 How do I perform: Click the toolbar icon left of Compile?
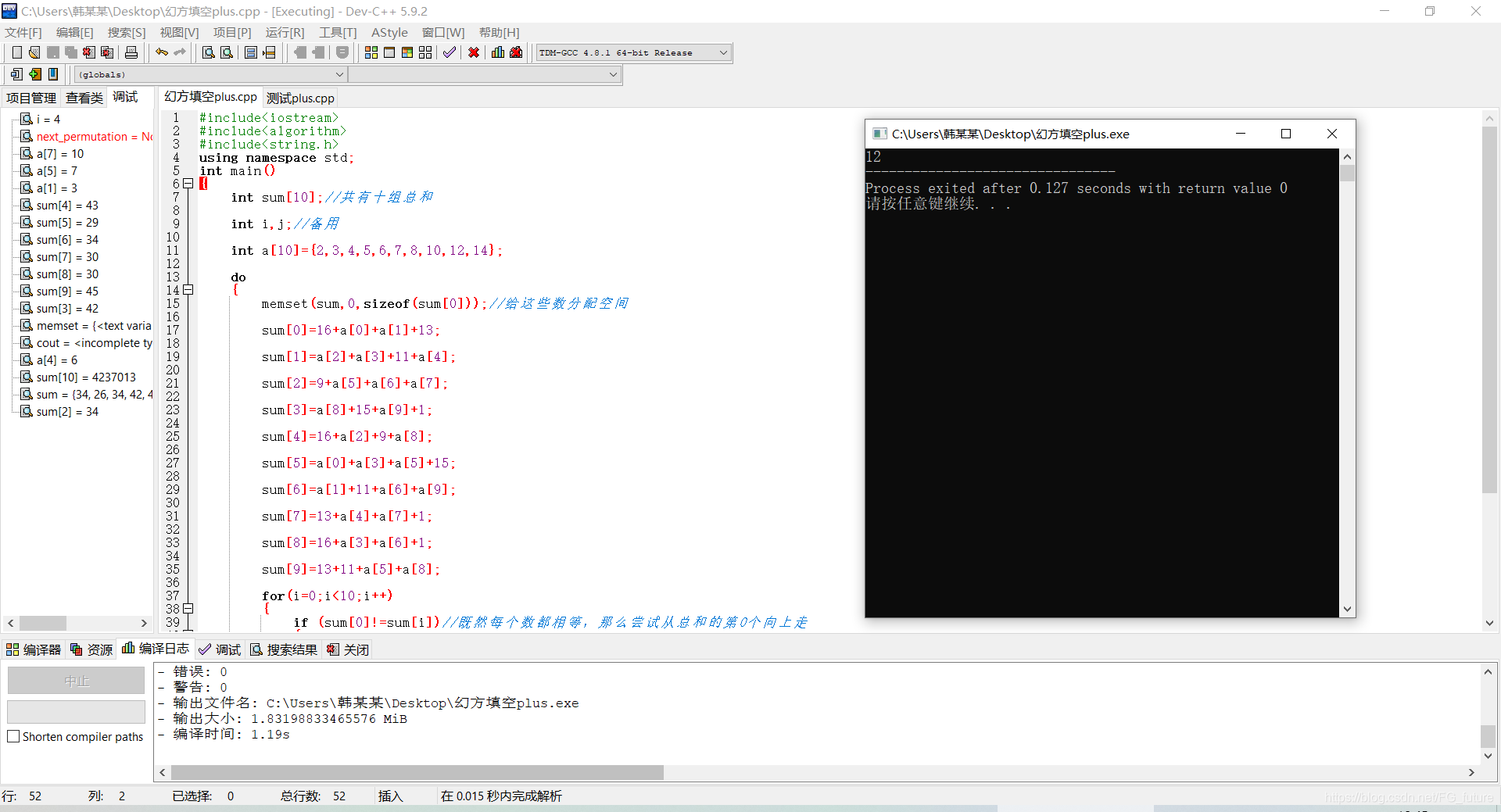[342, 52]
